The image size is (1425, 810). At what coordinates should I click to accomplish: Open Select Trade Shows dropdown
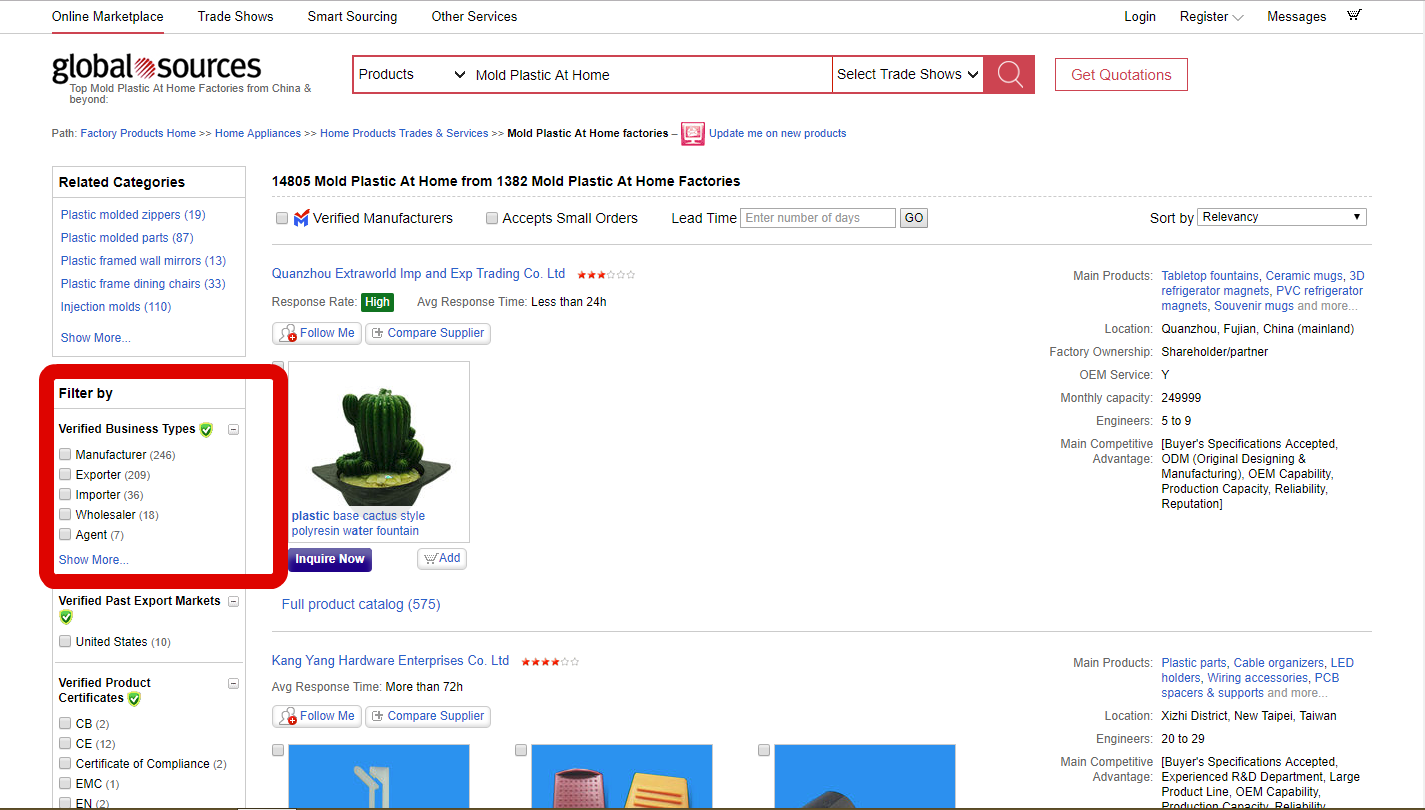907,74
